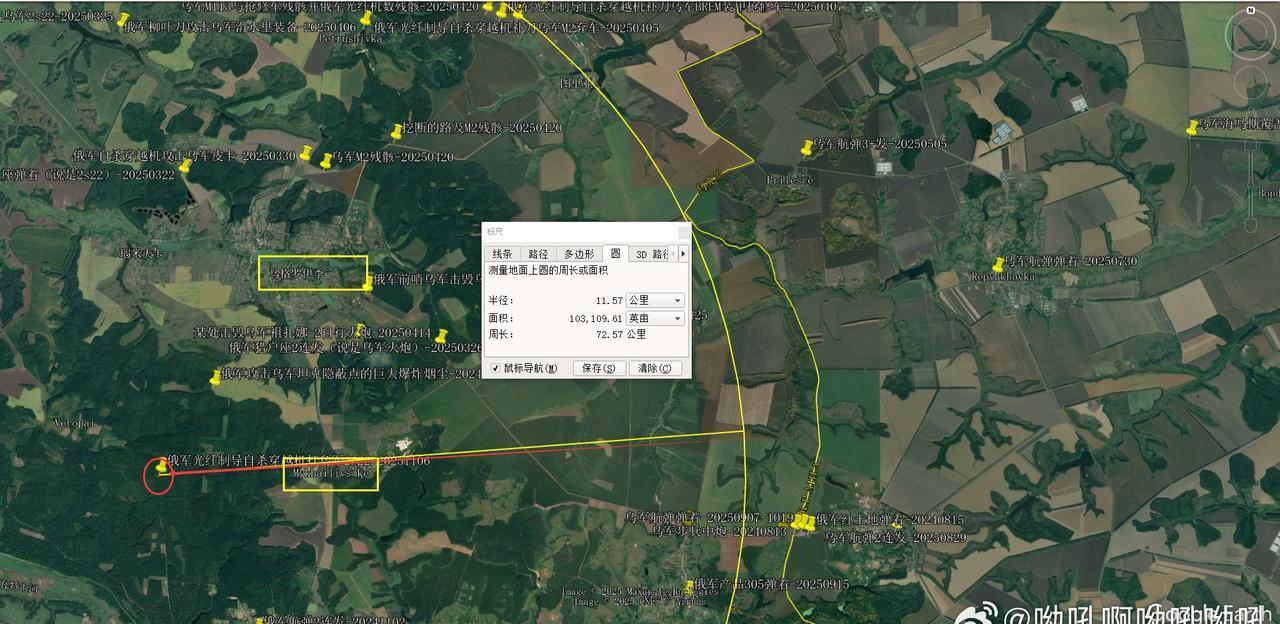The width and height of the screenshot is (1280, 624).
Task: Close the 标尺 ruler dialog
Action: coord(684,232)
